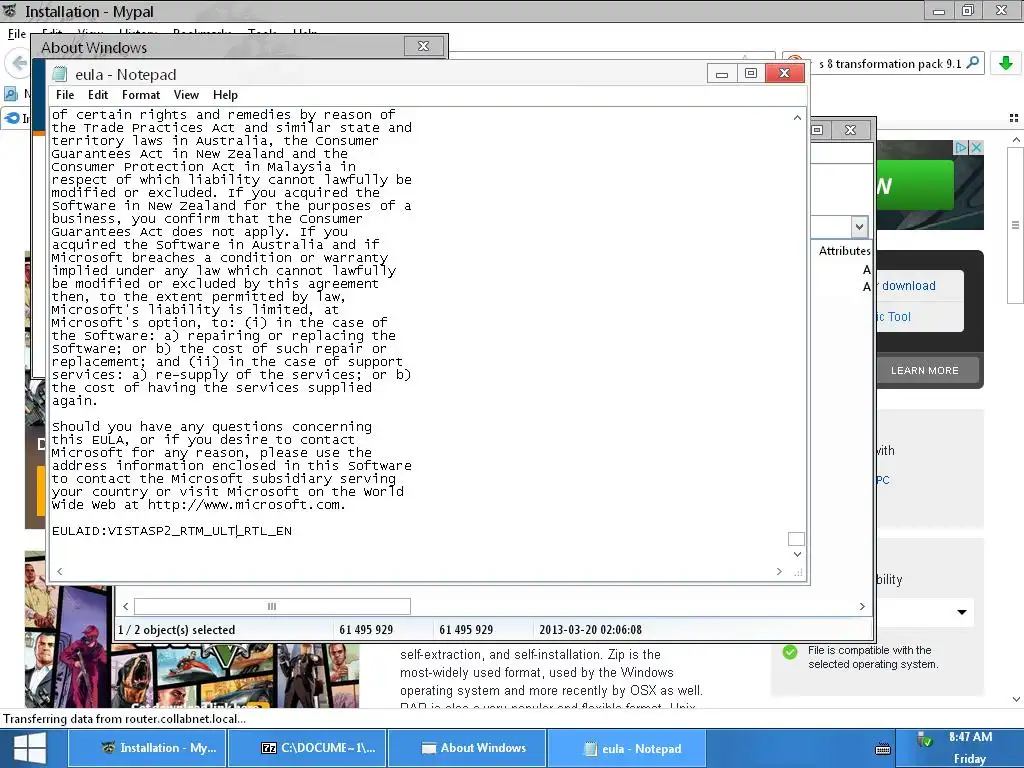Close the About Windows dialog

[x=423, y=46]
